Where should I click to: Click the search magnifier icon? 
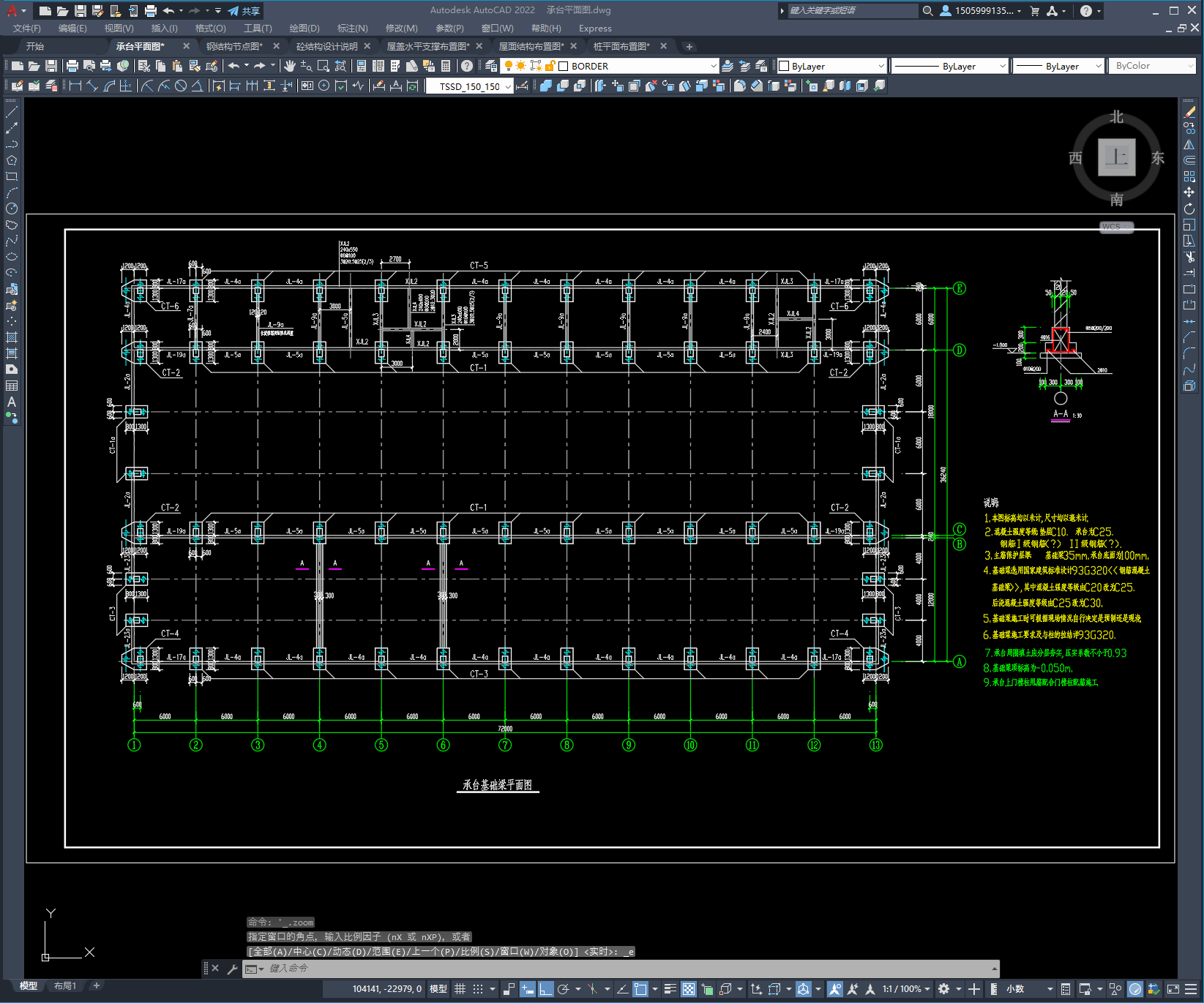coord(927,11)
